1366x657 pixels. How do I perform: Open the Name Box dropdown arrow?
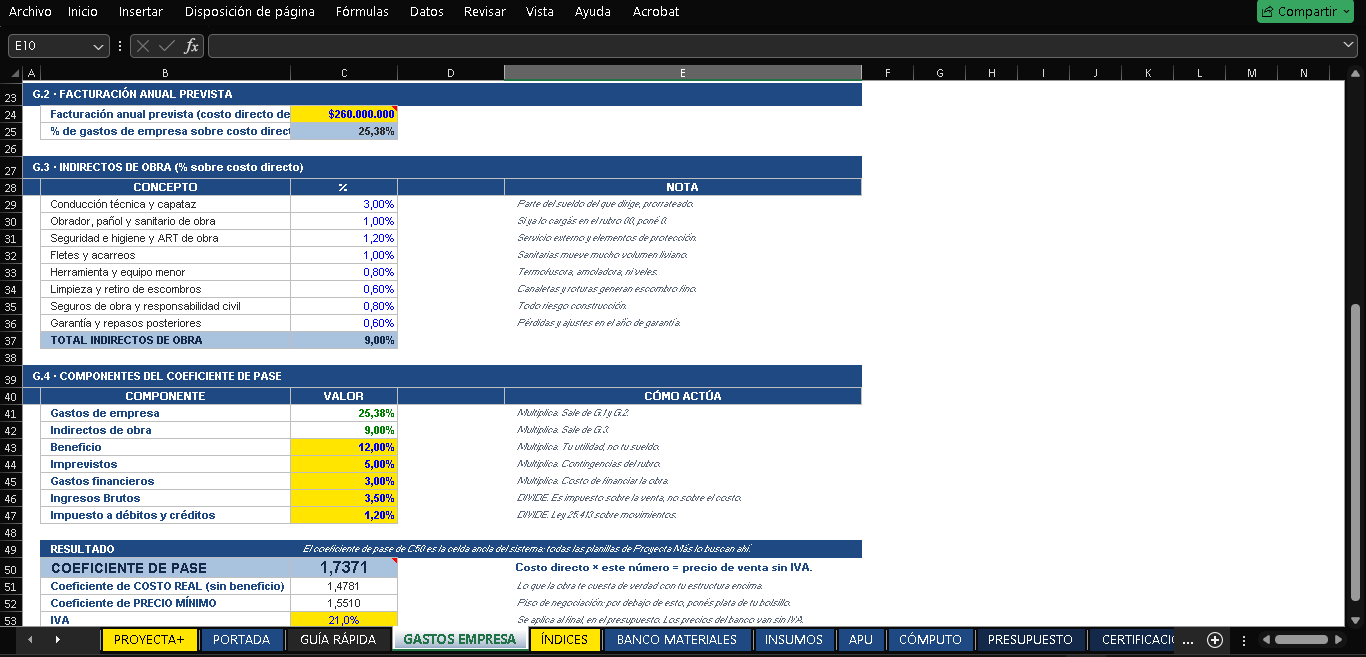coord(99,46)
